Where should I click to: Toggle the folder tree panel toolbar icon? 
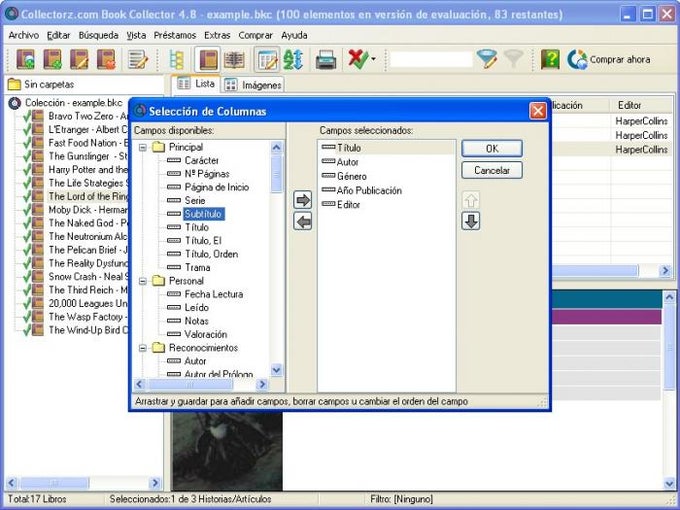click(x=177, y=59)
